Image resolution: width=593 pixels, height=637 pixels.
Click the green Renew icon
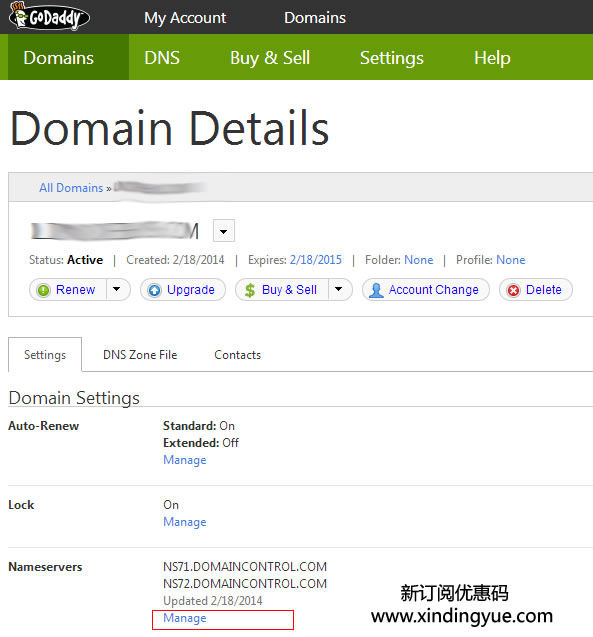(x=43, y=290)
